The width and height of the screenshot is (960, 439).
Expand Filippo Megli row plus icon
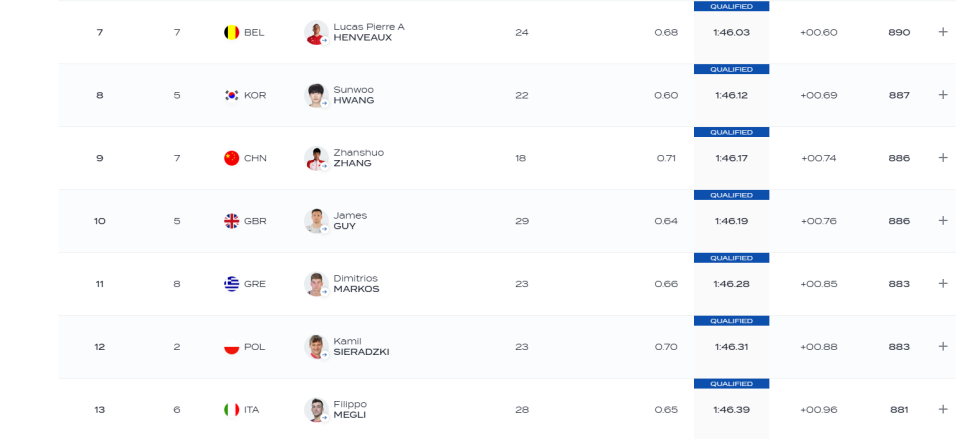point(943,410)
